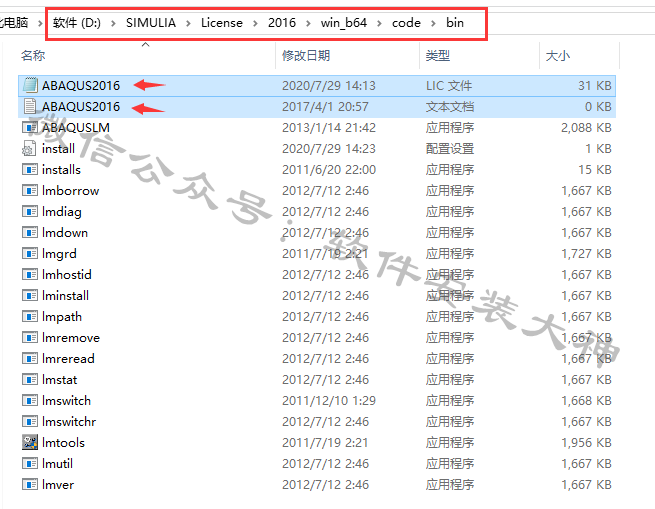Expand chevron after 2016 in address bar
Image resolution: width=655 pixels, height=509 pixels.
pos(308,23)
